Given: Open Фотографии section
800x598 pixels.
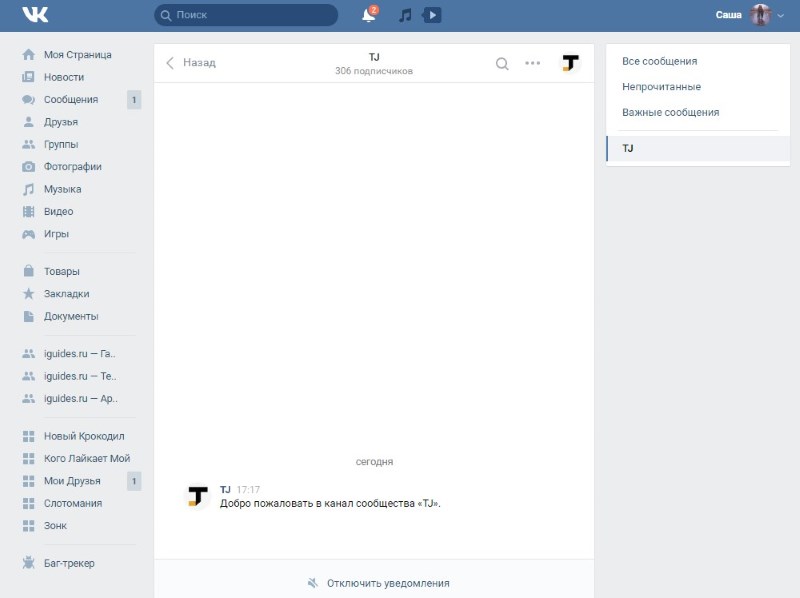Looking at the screenshot, I should coord(72,167).
